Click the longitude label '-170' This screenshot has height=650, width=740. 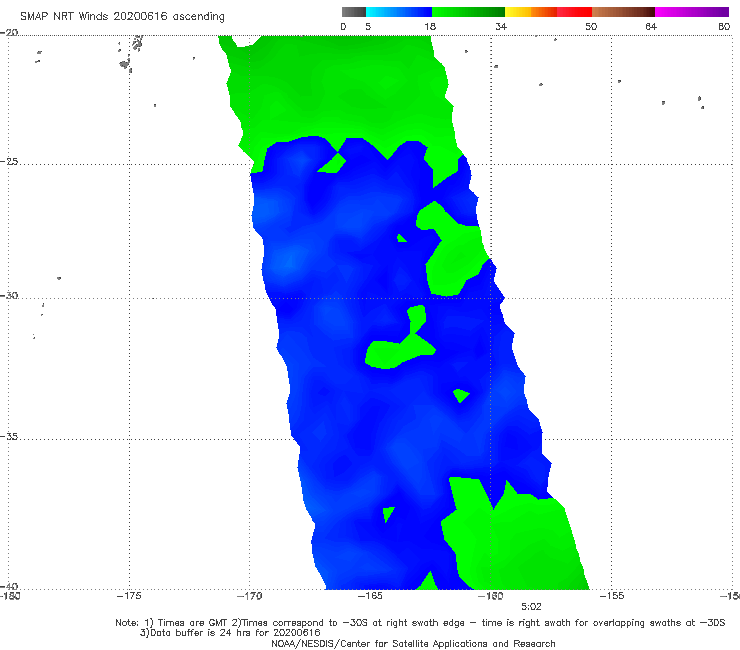coord(249,596)
